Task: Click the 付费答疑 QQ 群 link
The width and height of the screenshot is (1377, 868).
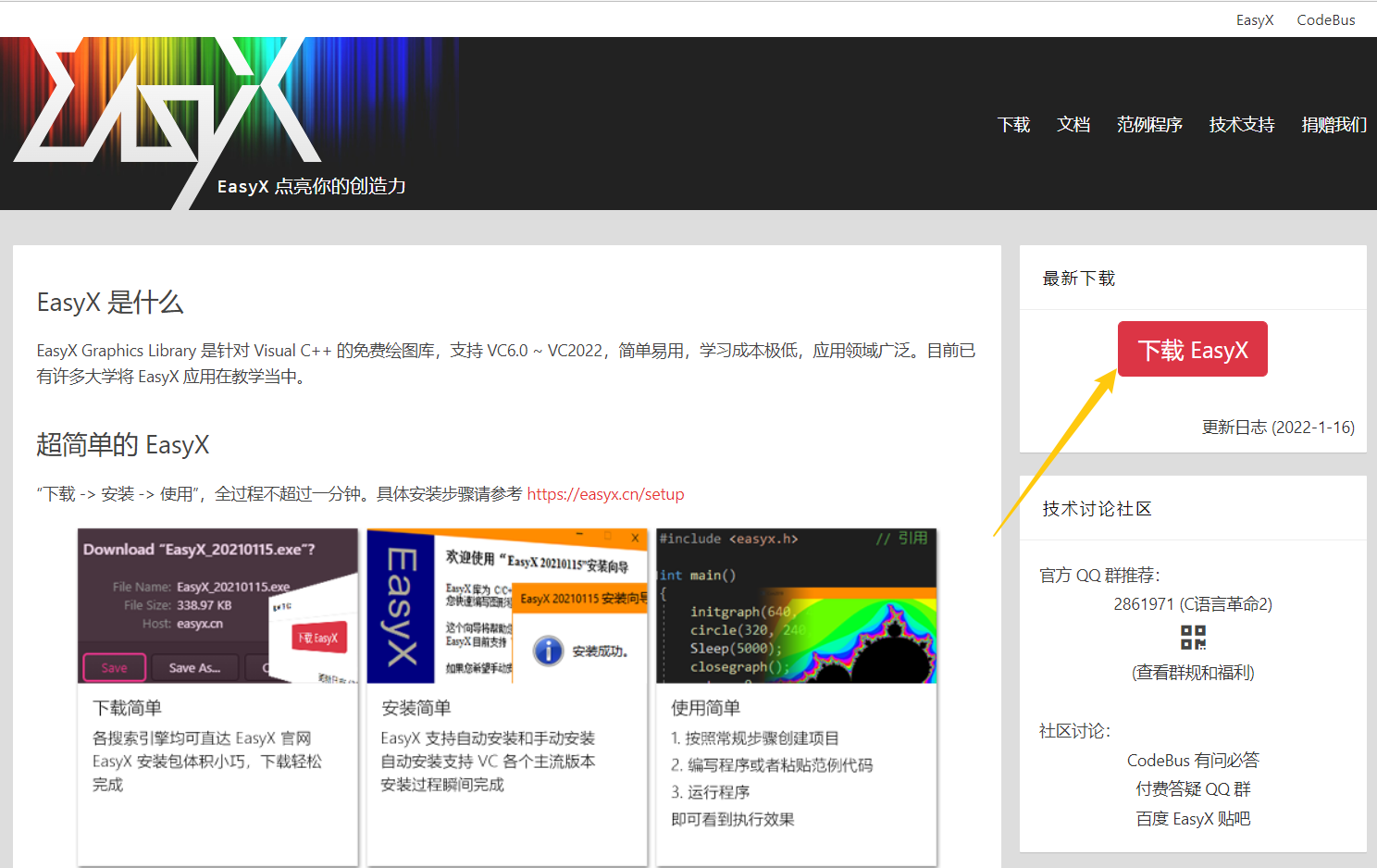Action: (1193, 788)
